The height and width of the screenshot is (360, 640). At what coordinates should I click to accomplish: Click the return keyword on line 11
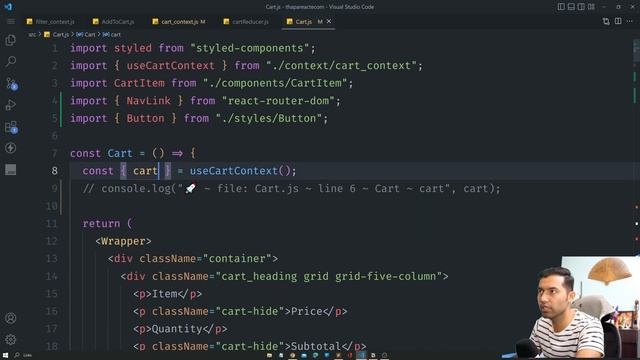pos(101,224)
